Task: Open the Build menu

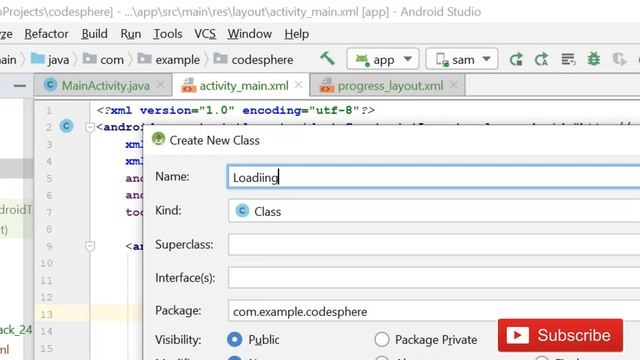Action: coord(94,34)
